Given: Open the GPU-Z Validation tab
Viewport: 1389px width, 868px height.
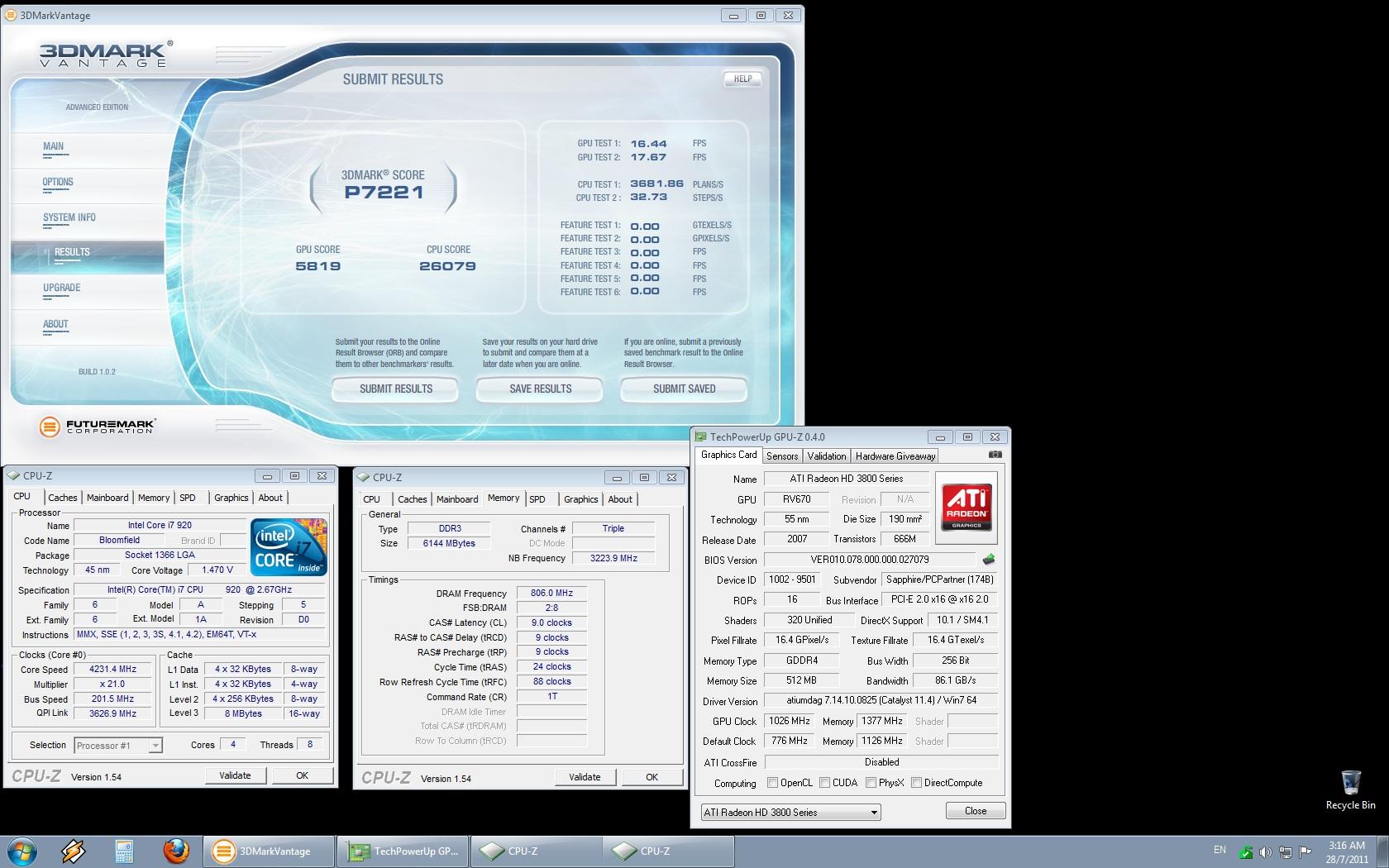Looking at the screenshot, I should 827,456.
